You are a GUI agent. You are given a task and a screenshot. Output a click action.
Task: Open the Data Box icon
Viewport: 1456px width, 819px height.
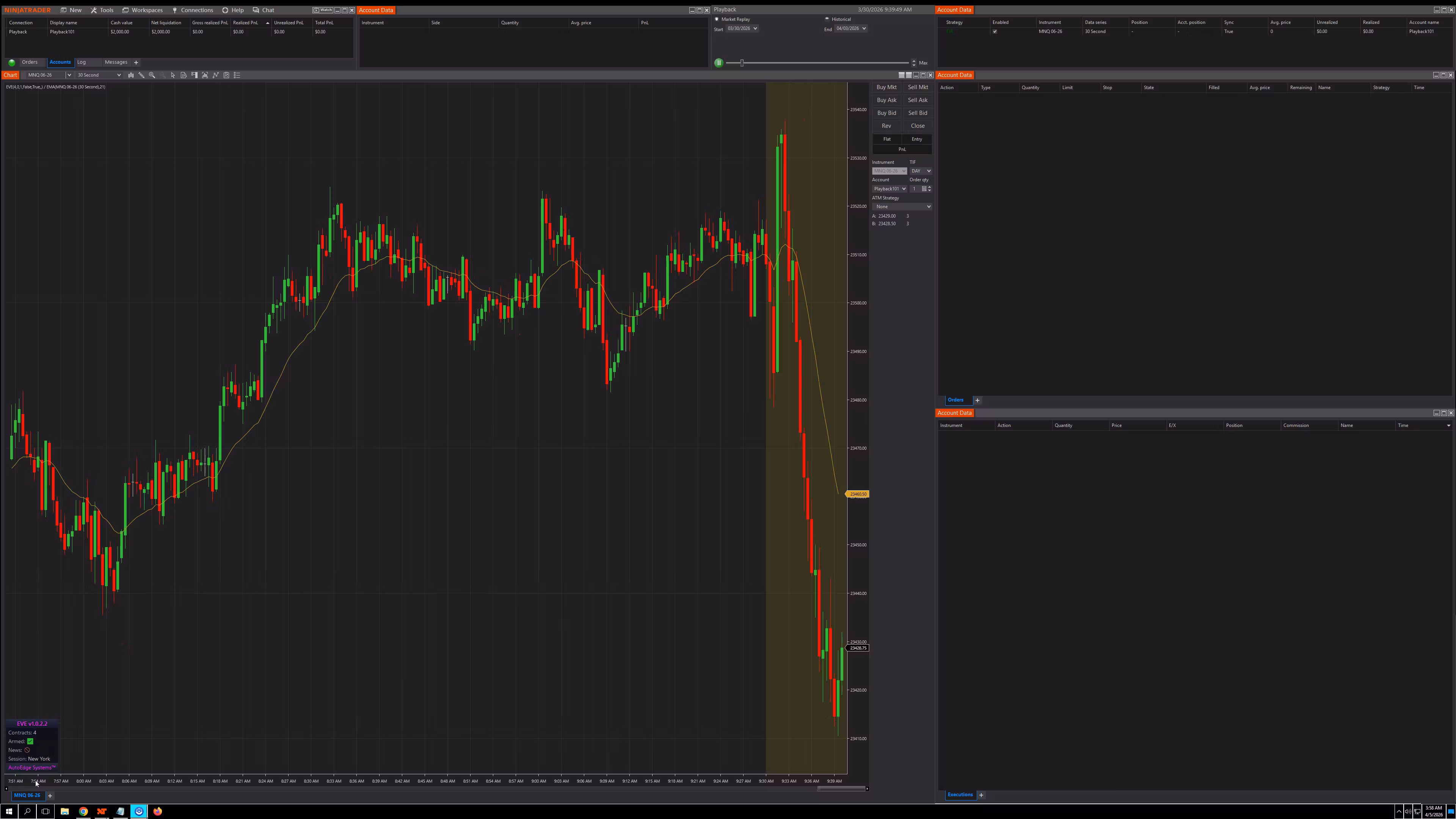point(184,75)
